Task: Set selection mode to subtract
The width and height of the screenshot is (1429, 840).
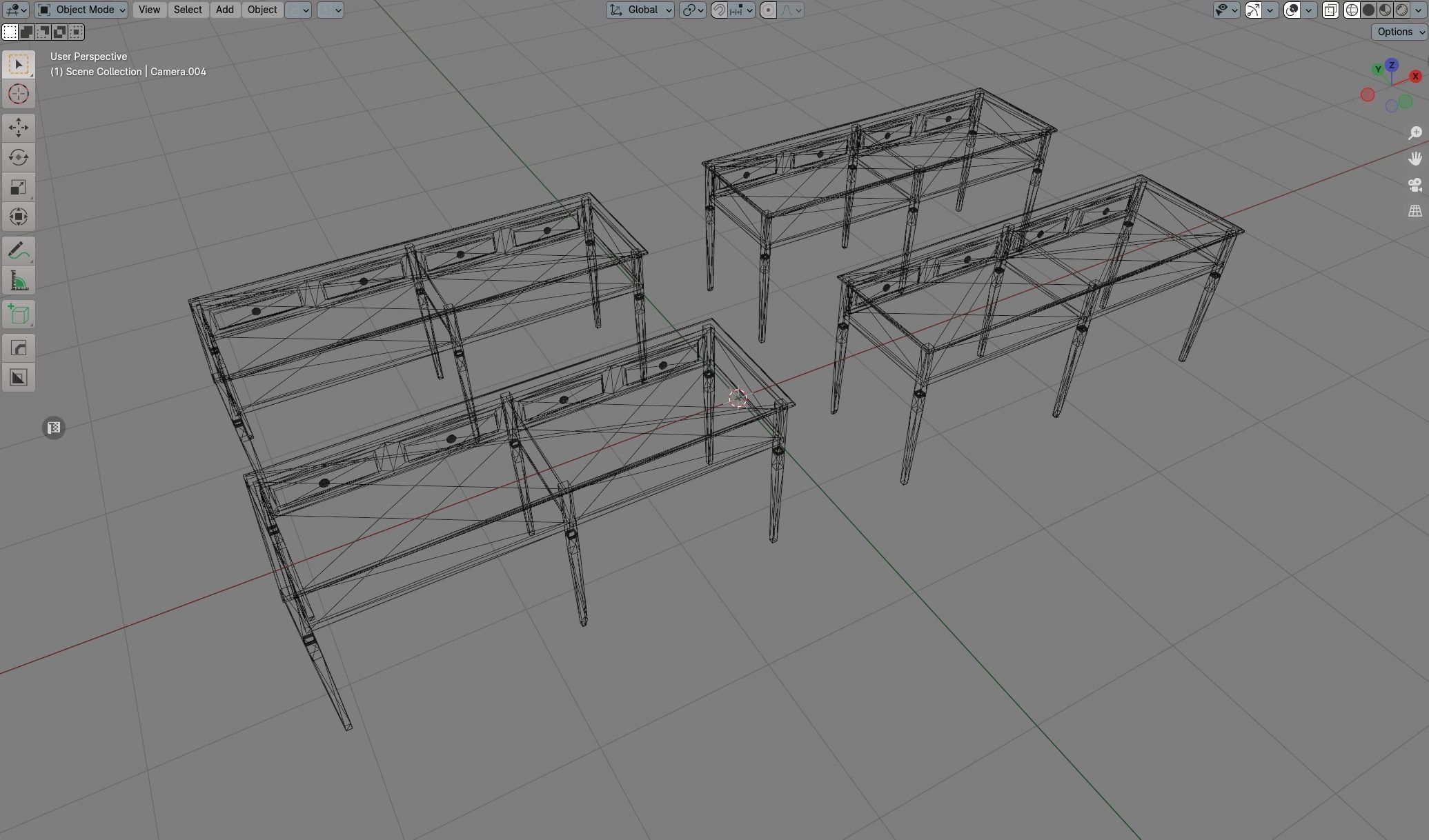Action: pyautogui.click(x=43, y=32)
